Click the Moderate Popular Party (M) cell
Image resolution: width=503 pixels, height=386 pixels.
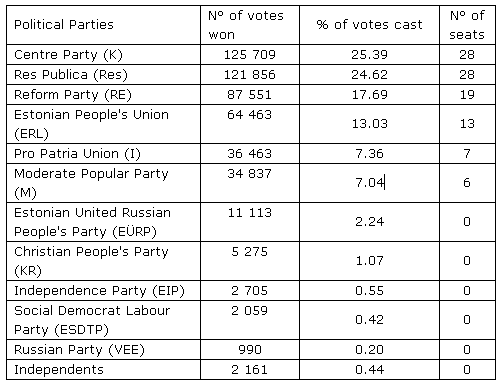(103, 183)
